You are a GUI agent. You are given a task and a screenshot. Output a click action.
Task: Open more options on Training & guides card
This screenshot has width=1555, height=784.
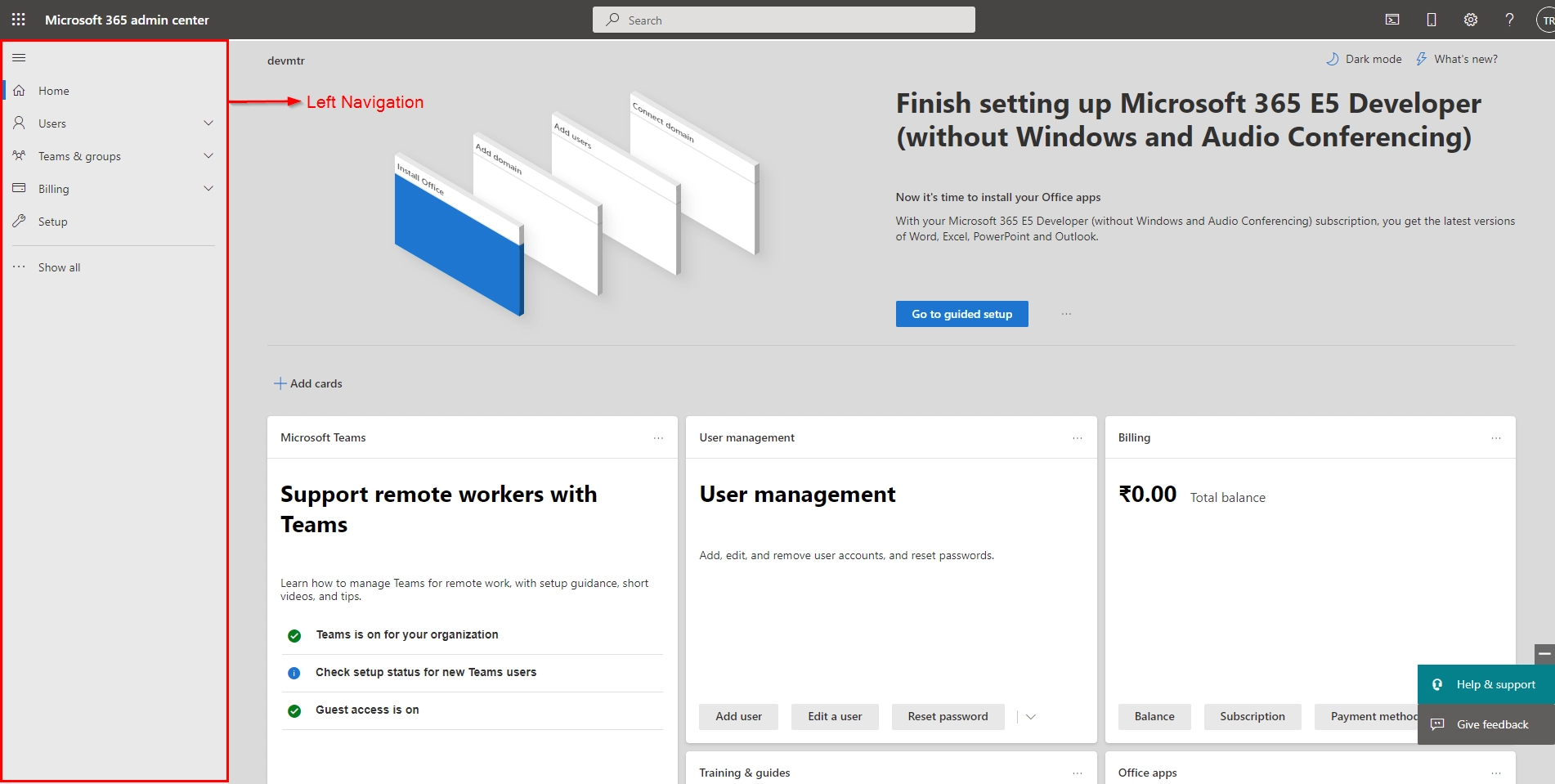click(x=1078, y=773)
